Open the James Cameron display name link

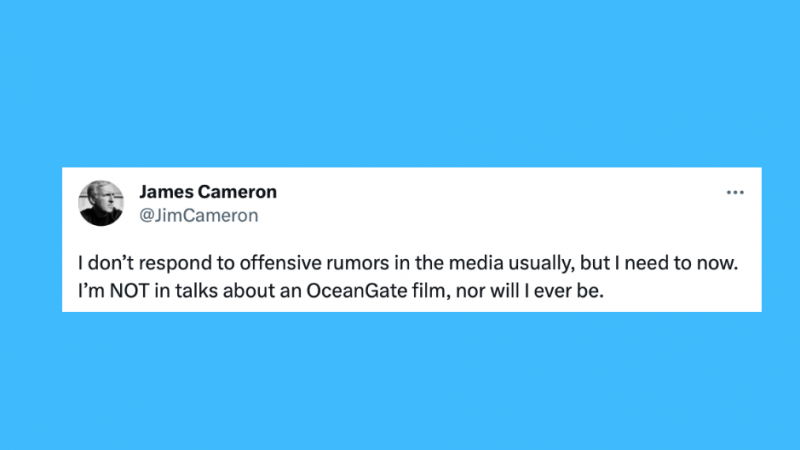click(207, 192)
